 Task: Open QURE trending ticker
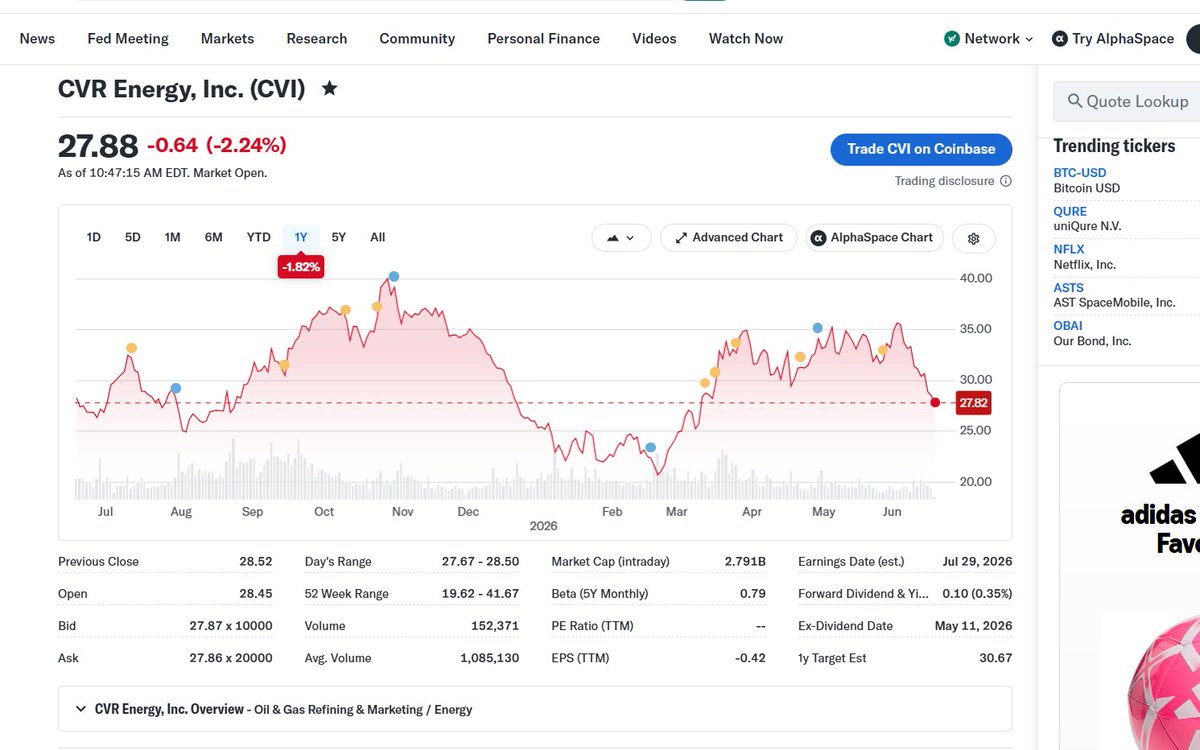coord(1070,211)
